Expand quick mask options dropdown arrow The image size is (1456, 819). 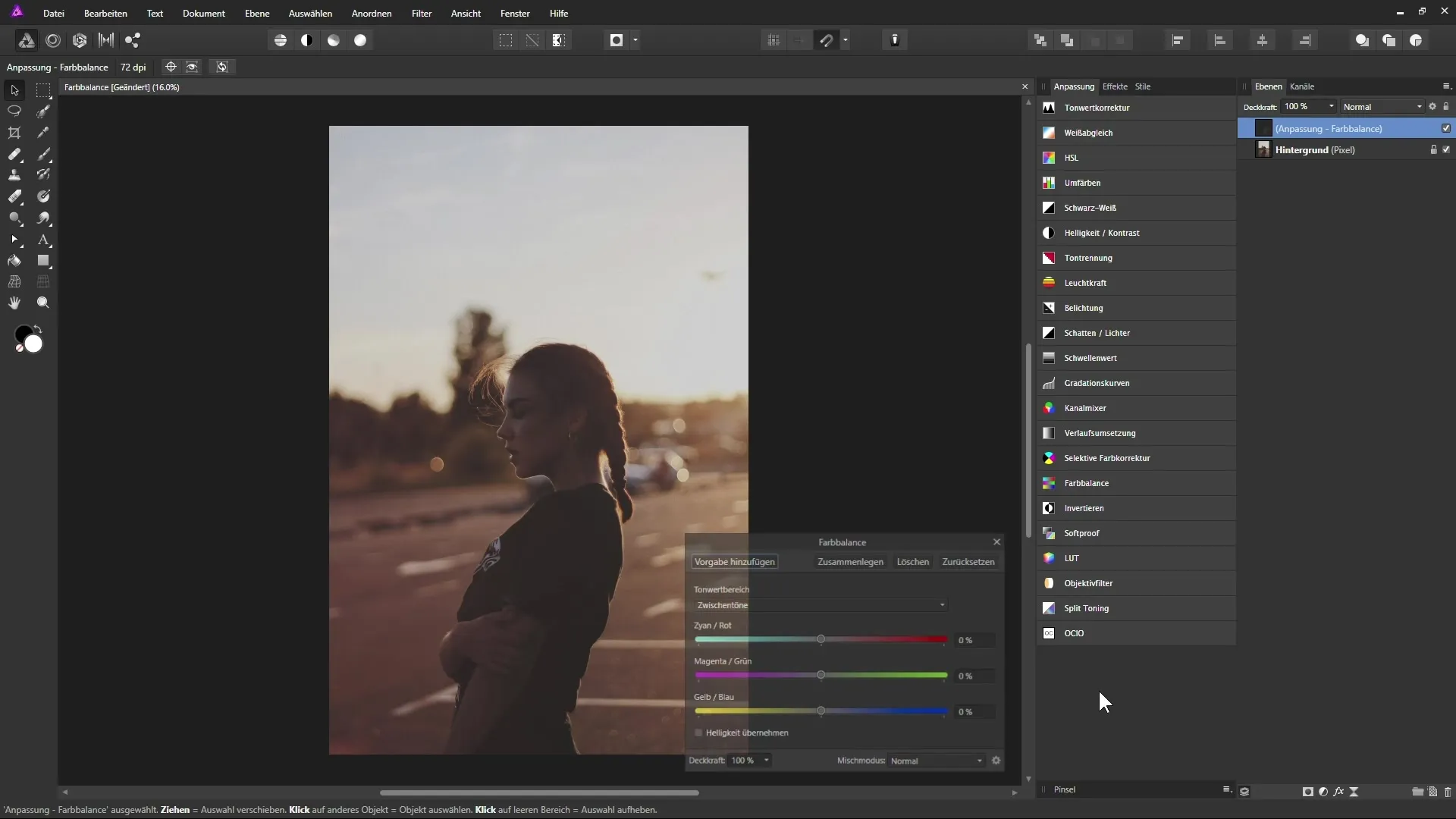click(635, 40)
